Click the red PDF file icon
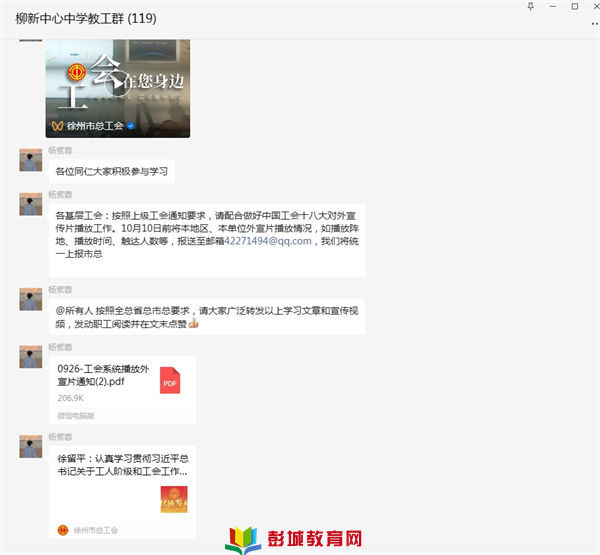600x555 pixels. point(170,380)
